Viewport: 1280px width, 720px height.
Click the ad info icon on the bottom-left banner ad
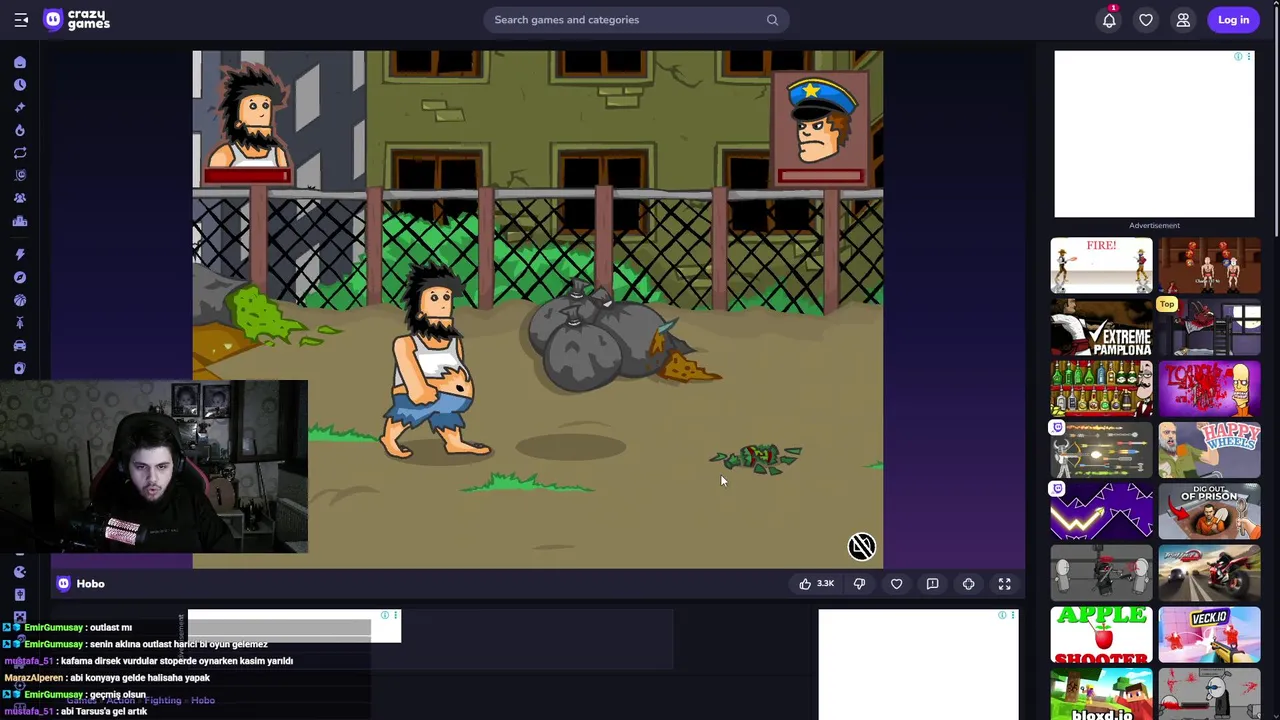click(x=385, y=615)
